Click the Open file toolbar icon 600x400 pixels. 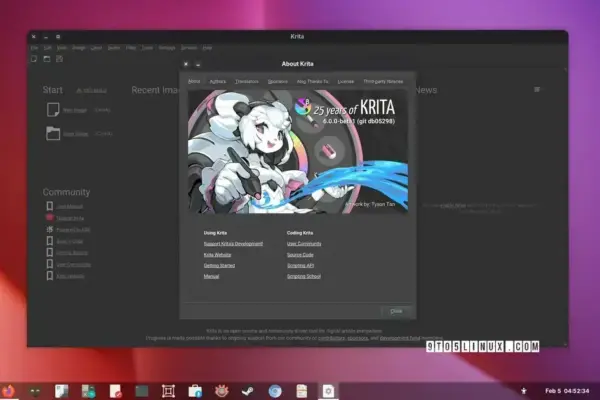click(47, 59)
